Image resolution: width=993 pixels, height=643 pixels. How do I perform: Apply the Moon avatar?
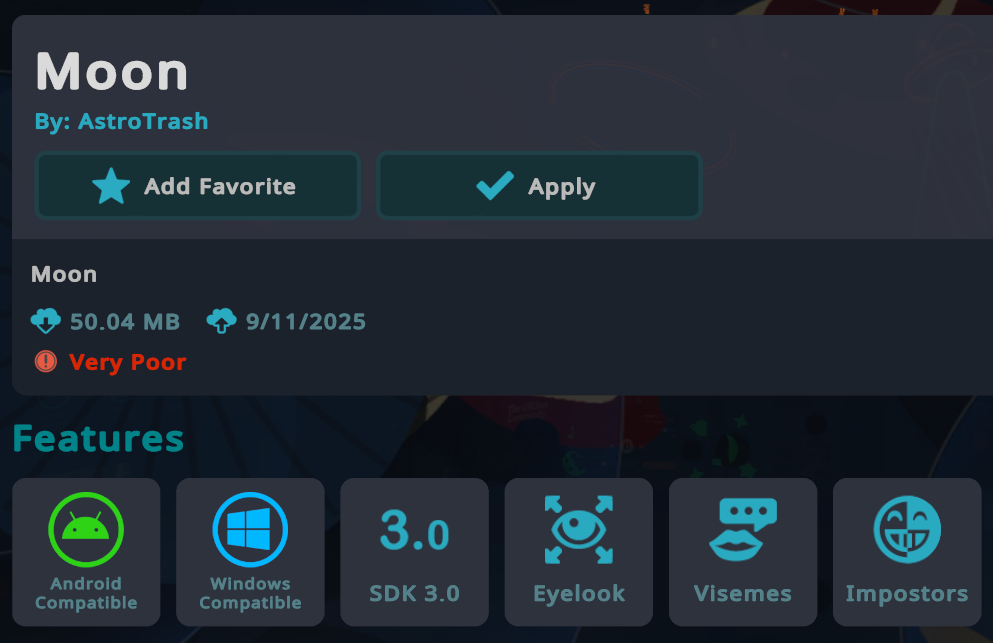click(x=539, y=186)
